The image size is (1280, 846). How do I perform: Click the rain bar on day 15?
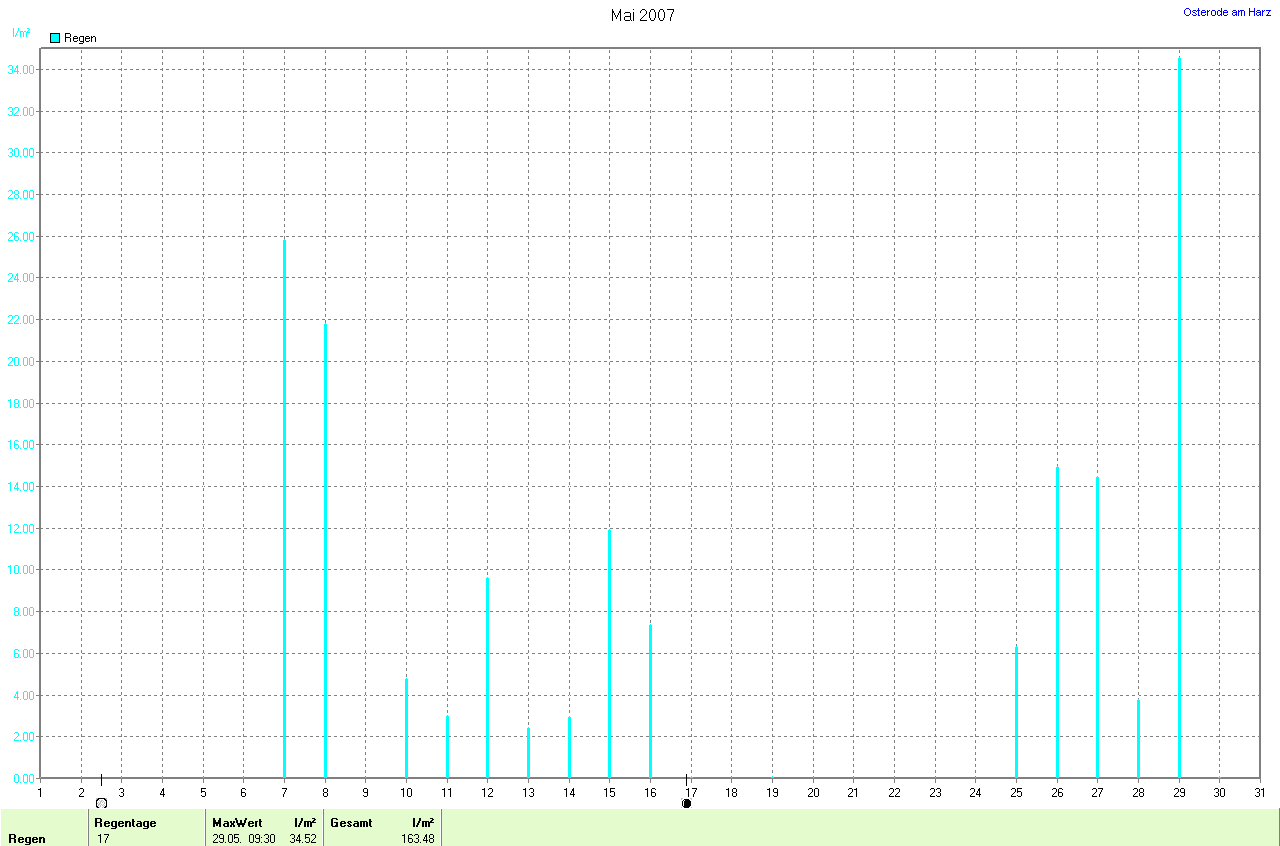(609, 655)
